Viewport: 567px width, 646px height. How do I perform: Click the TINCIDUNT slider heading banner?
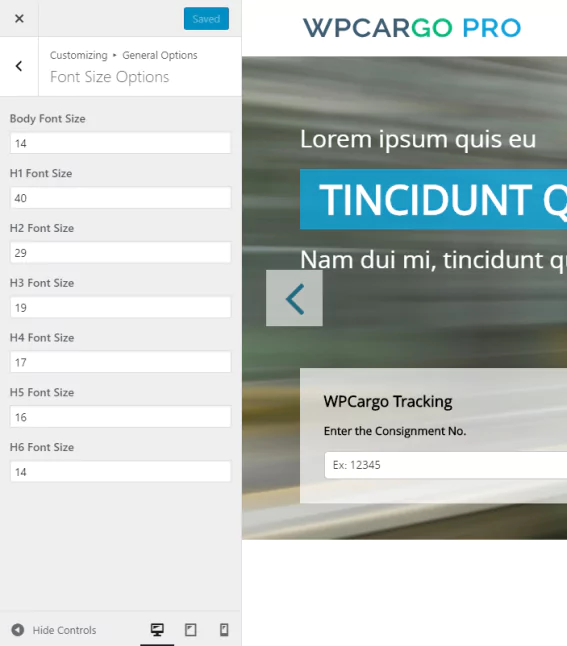[x=433, y=199]
